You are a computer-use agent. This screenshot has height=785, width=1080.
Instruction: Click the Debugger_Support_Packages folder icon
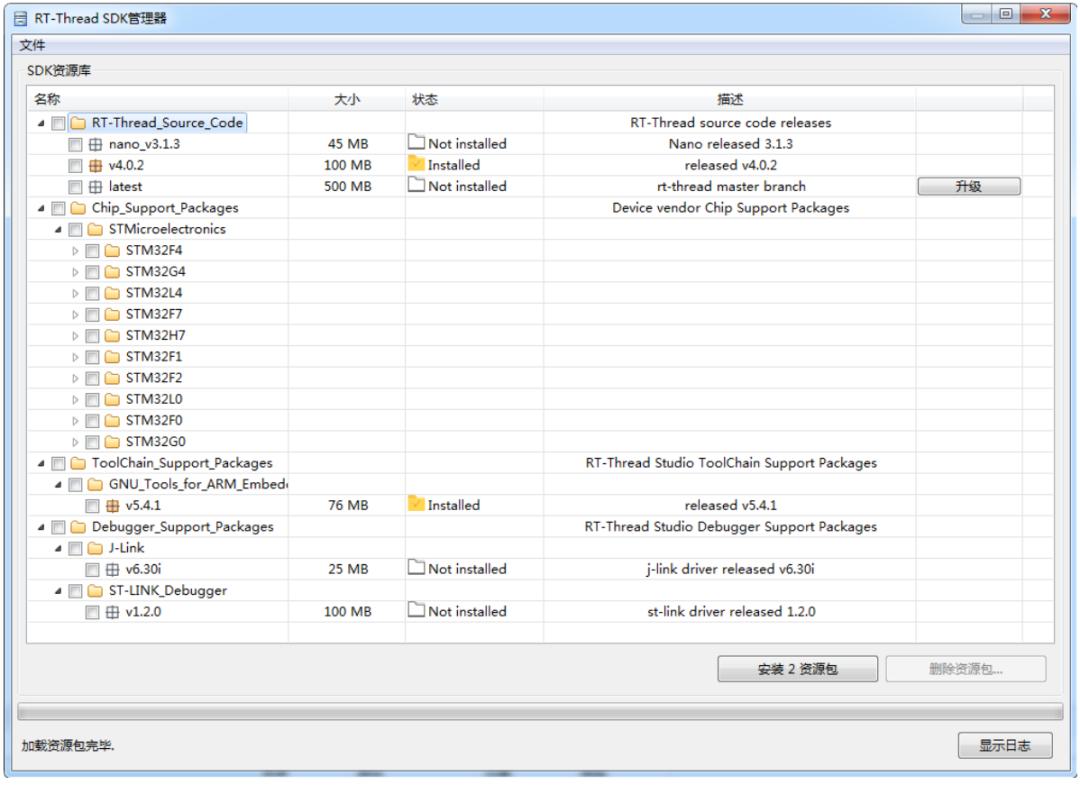point(78,527)
